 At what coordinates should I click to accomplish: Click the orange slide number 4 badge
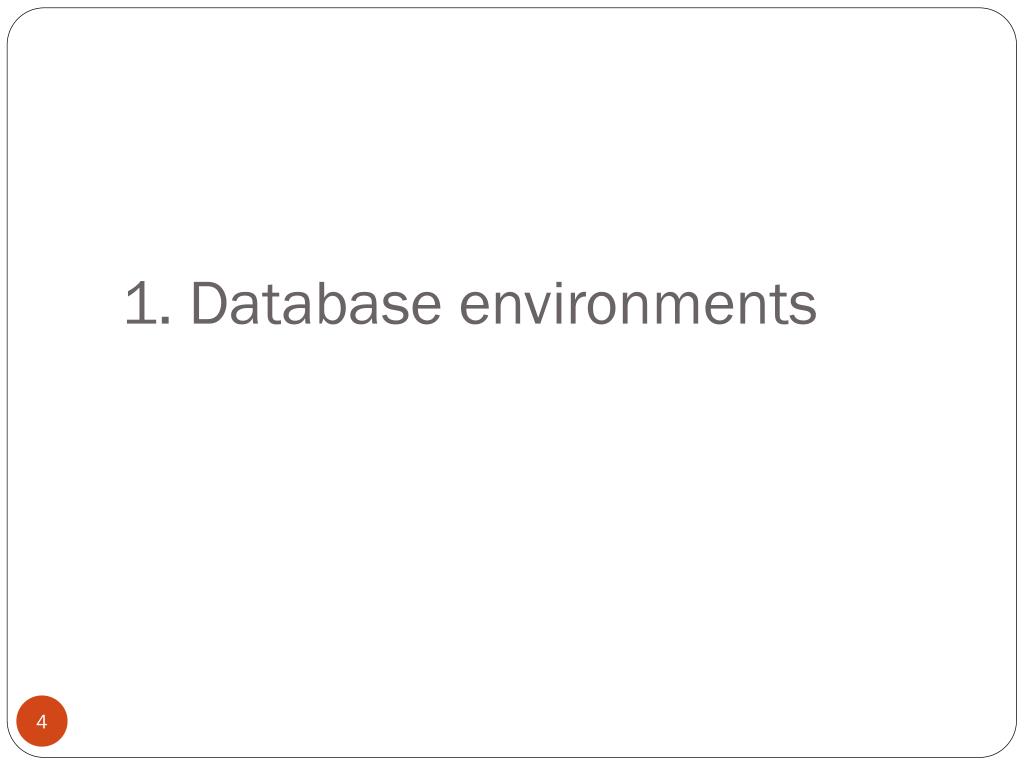point(42,721)
